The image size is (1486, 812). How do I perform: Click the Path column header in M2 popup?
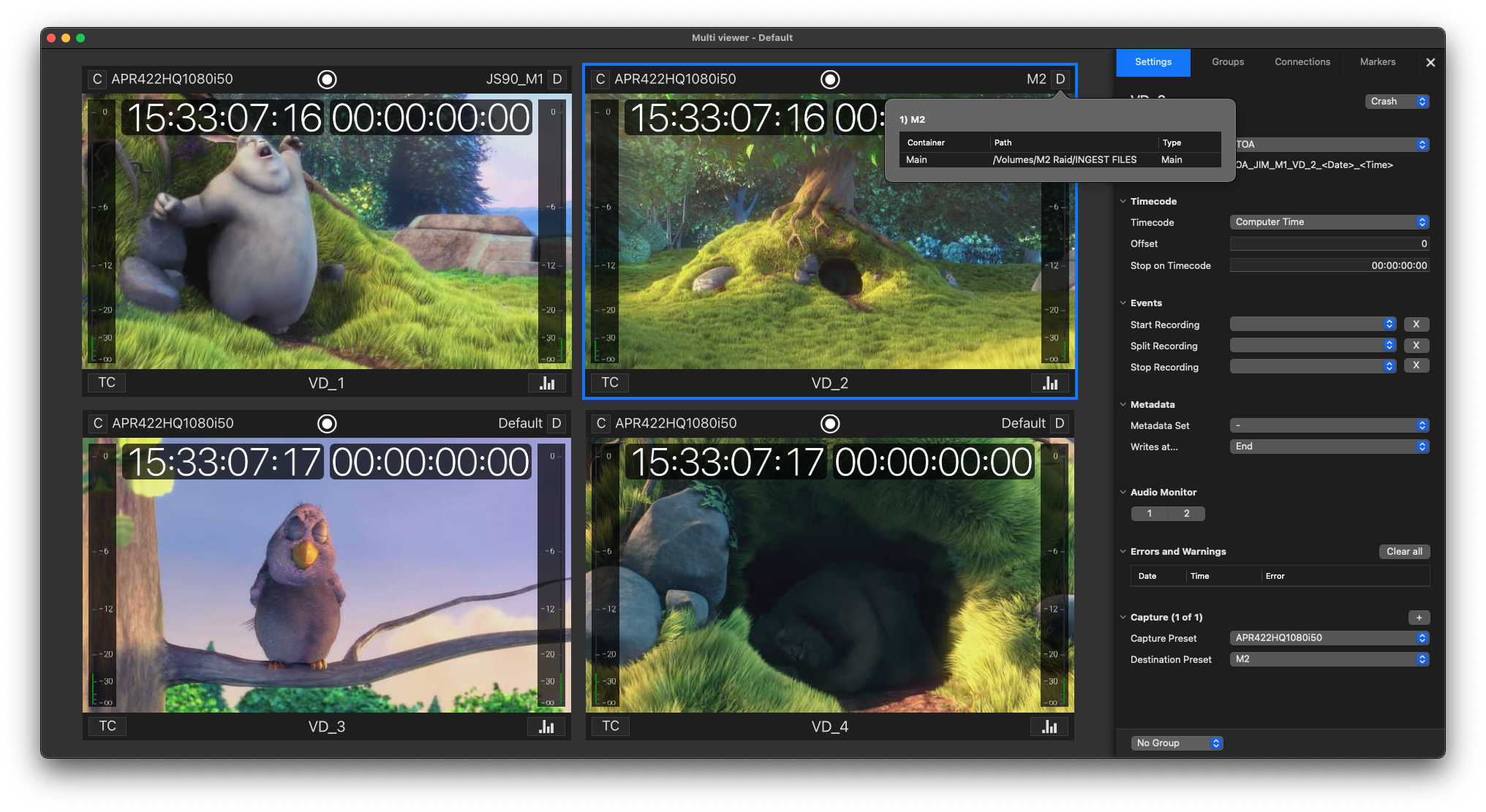pos(1073,143)
